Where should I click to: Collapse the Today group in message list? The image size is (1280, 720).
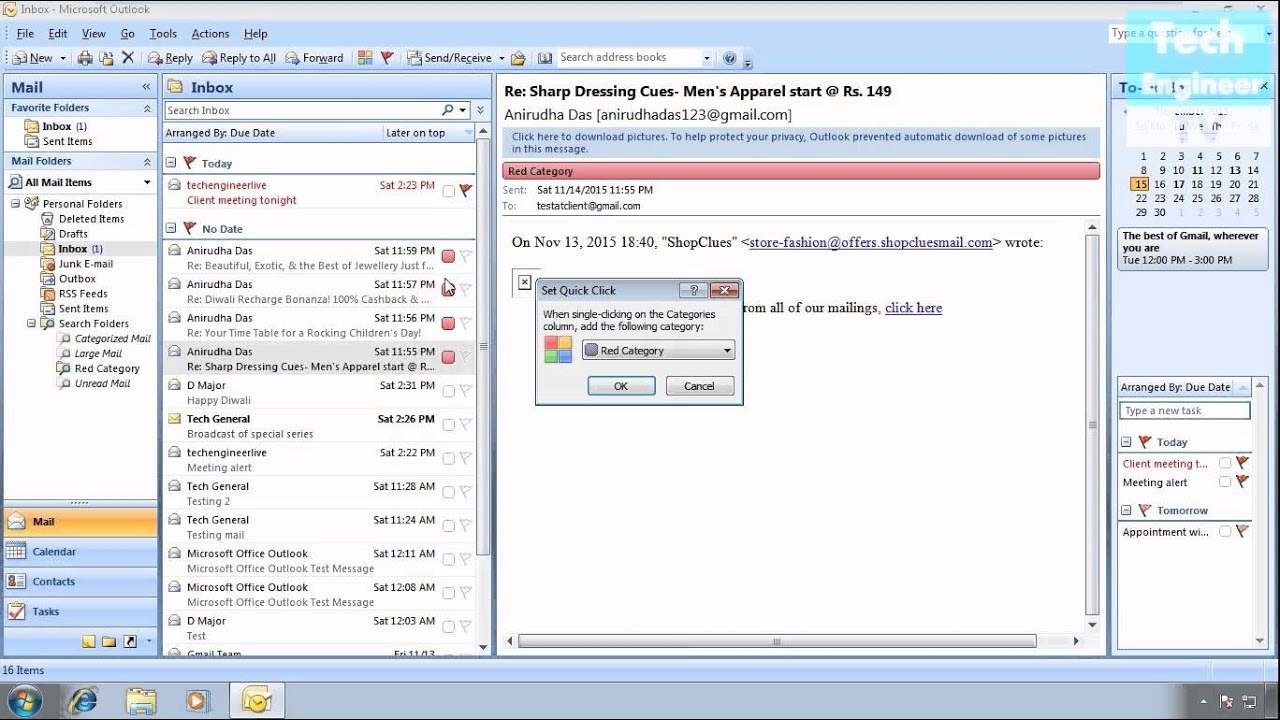pos(171,163)
